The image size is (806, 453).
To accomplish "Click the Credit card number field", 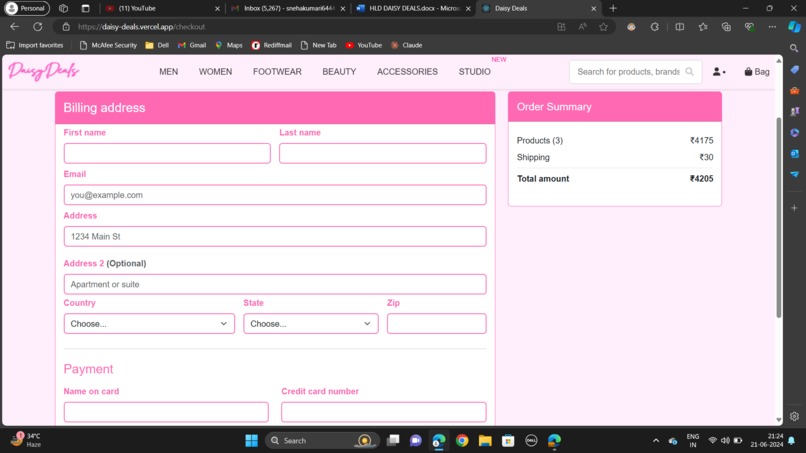I will pos(383,412).
